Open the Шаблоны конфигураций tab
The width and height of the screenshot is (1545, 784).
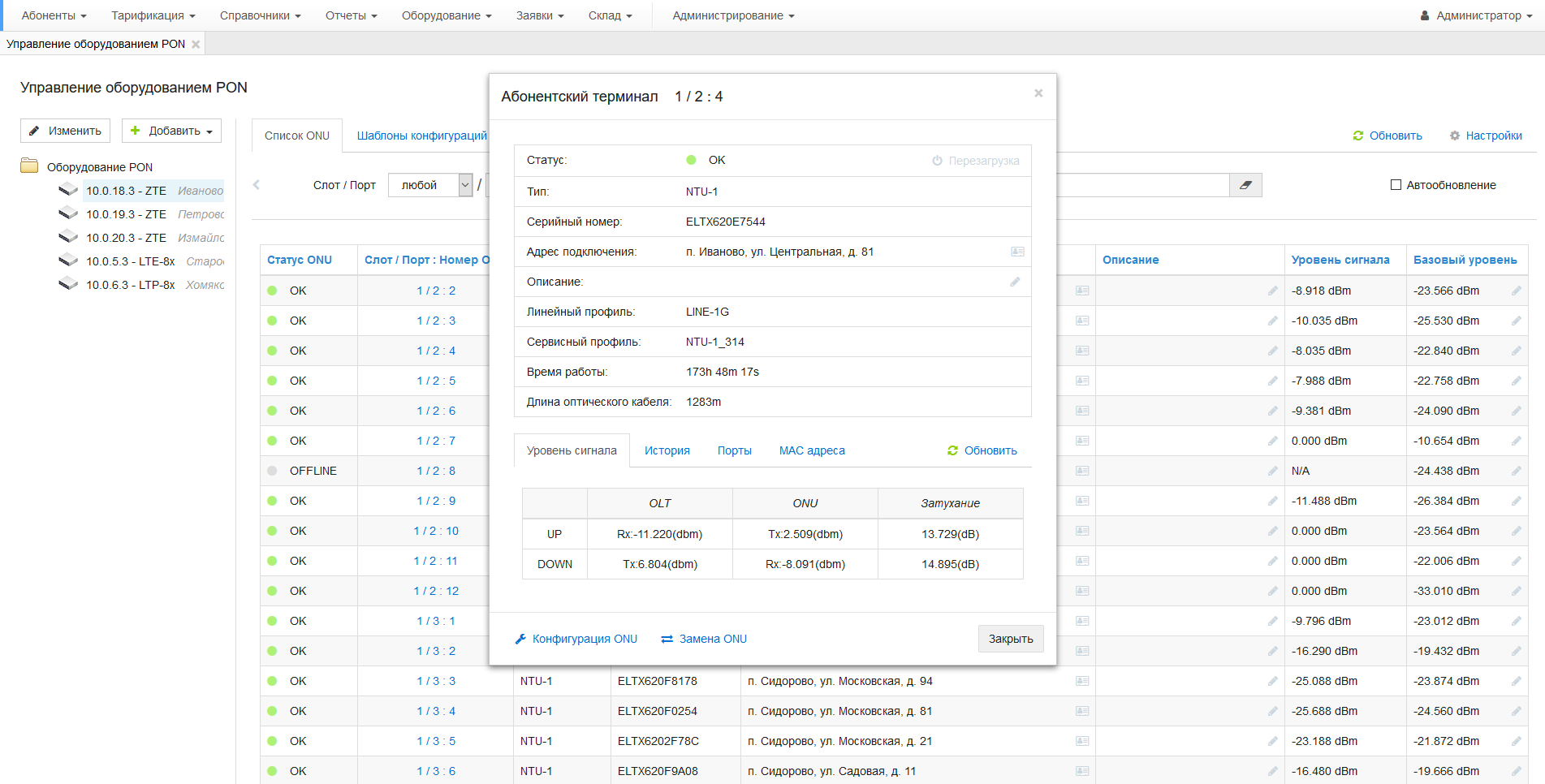(x=422, y=136)
